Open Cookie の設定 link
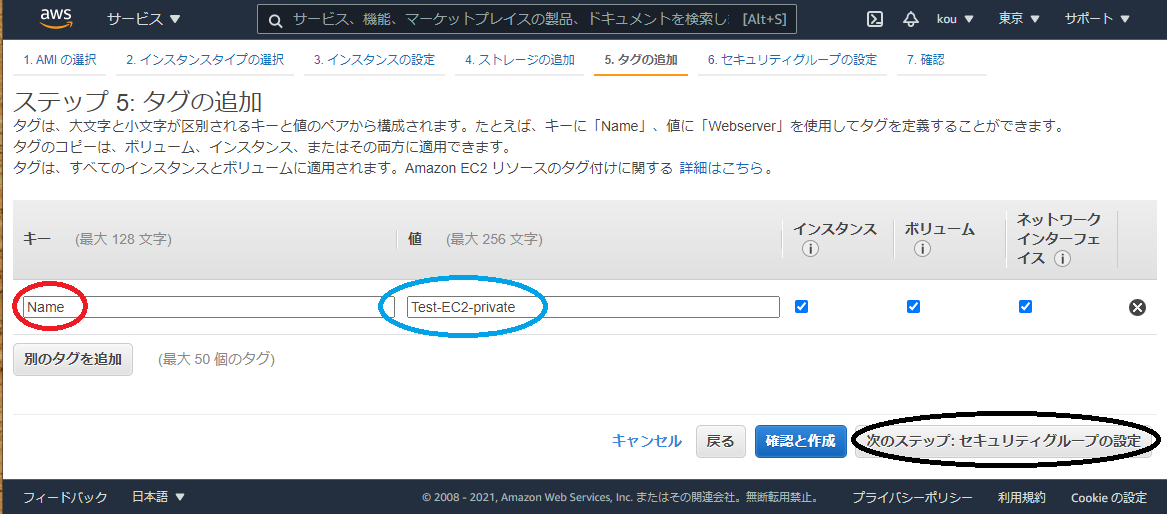This screenshot has height=514, width=1167. 1108,498
